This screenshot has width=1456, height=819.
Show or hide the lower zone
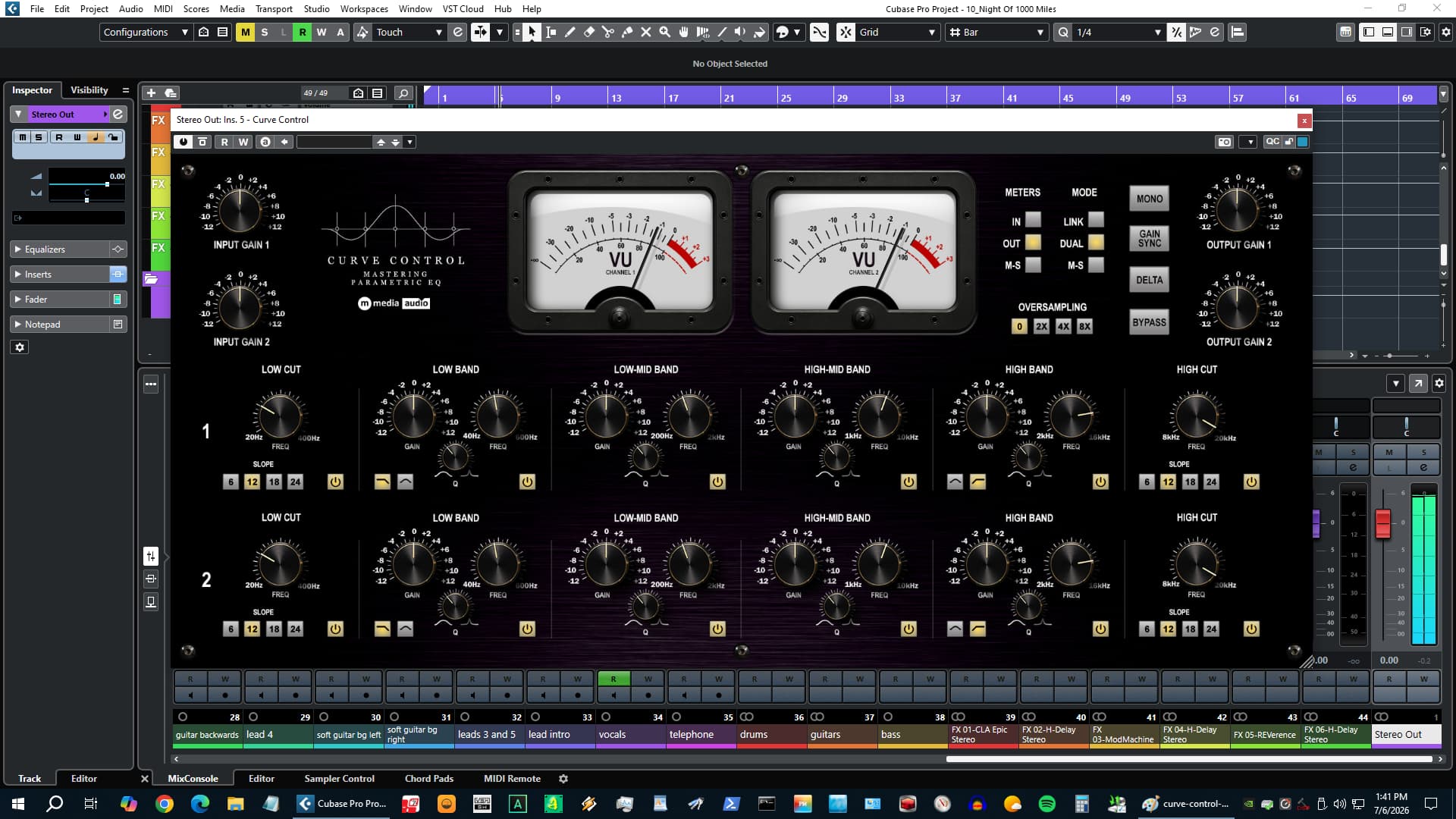[x=1388, y=32]
